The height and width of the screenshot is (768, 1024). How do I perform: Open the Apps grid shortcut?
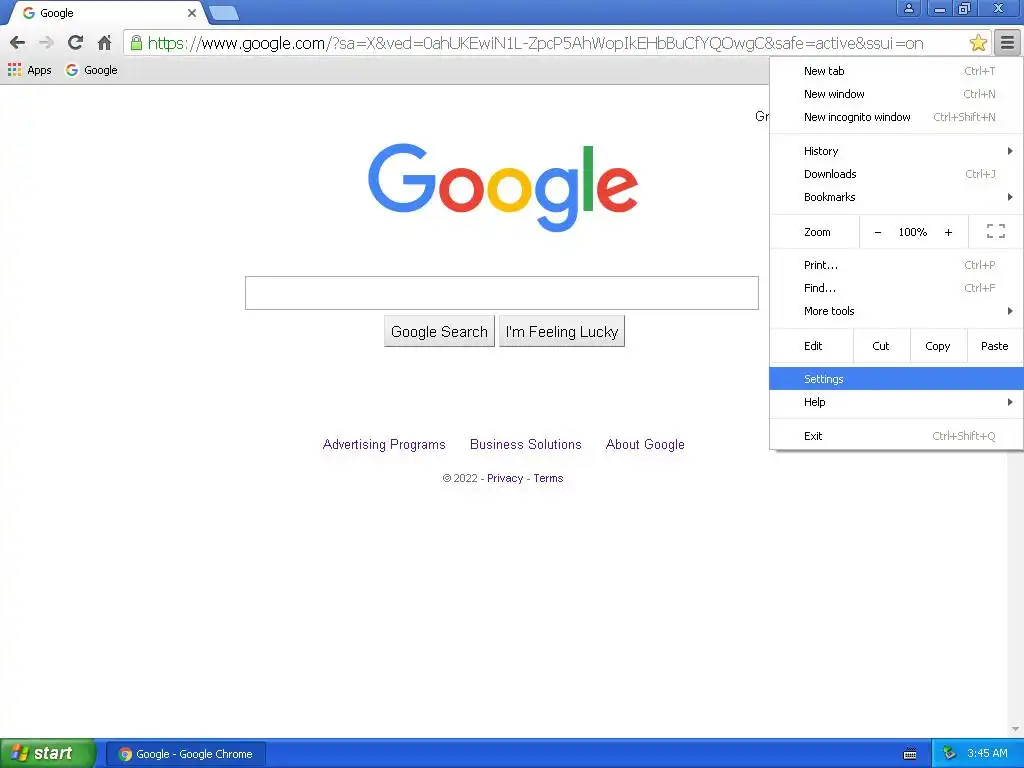point(29,70)
